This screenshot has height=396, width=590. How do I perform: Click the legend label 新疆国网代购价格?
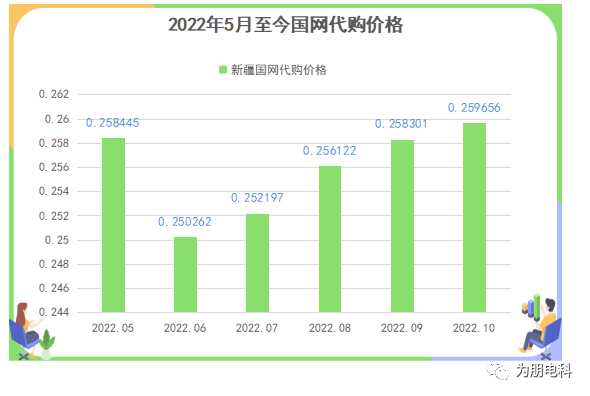pyautogui.click(x=278, y=70)
